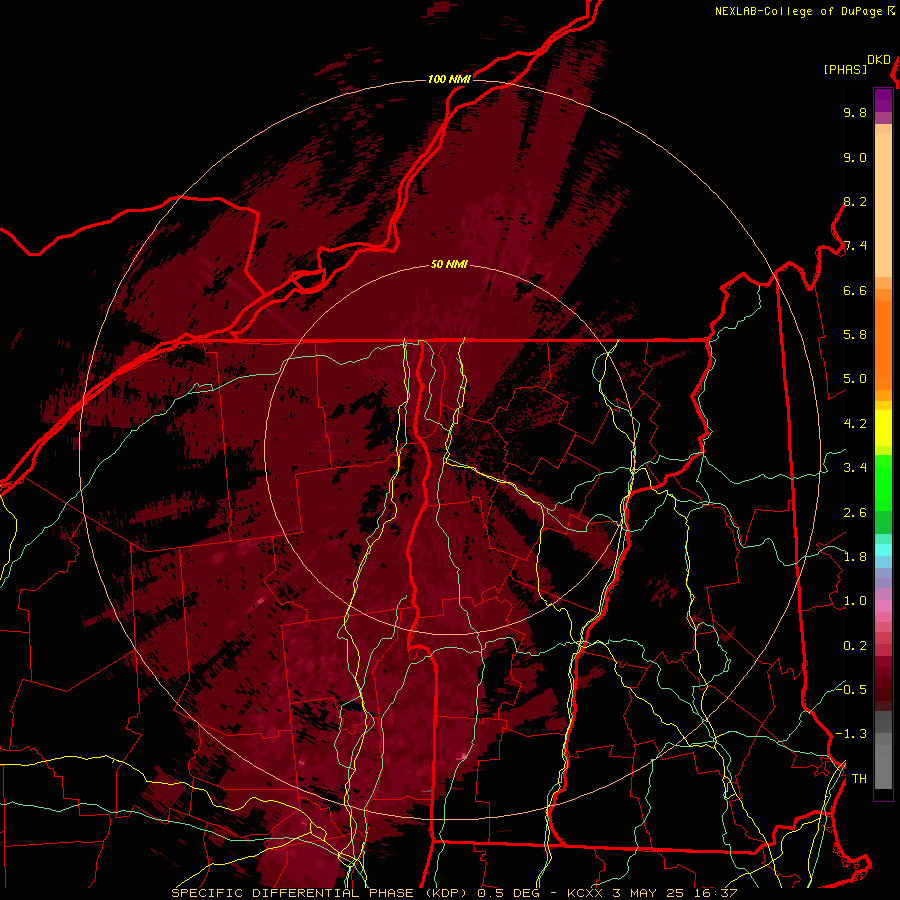Click the 100 NMI range ring label

[x=449, y=79]
